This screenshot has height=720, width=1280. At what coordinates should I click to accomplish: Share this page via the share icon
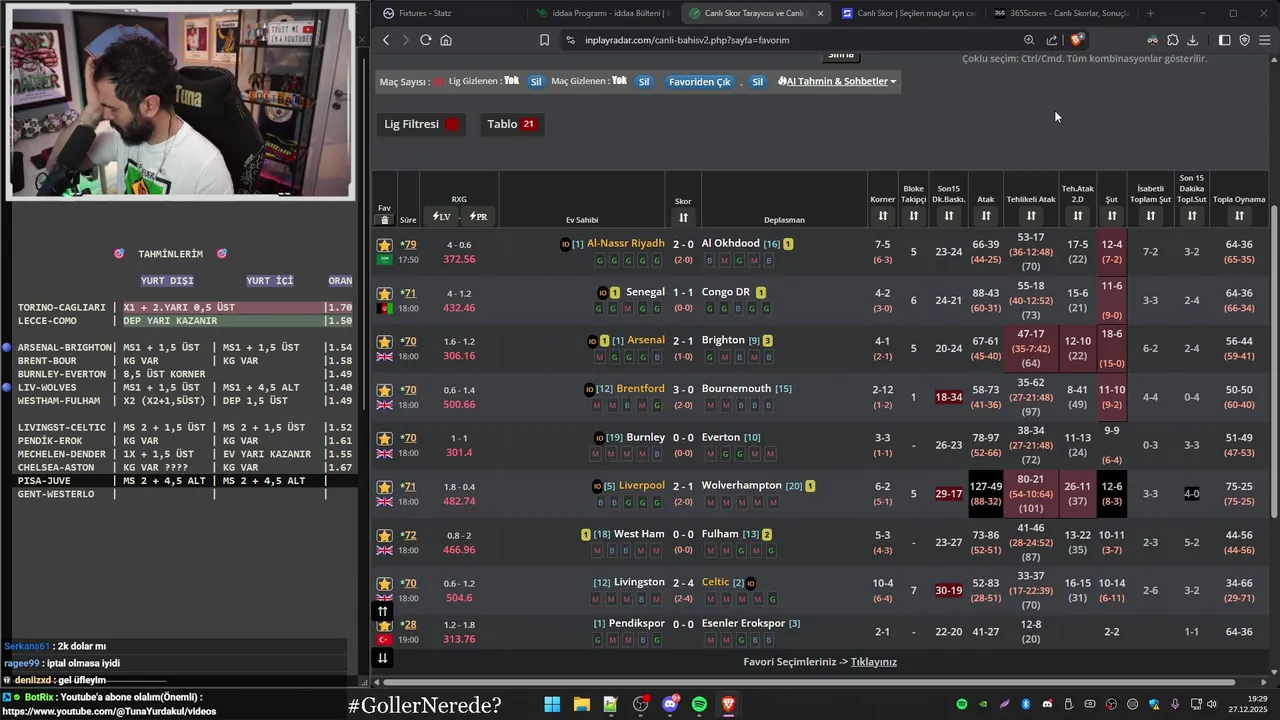coord(1052,40)
